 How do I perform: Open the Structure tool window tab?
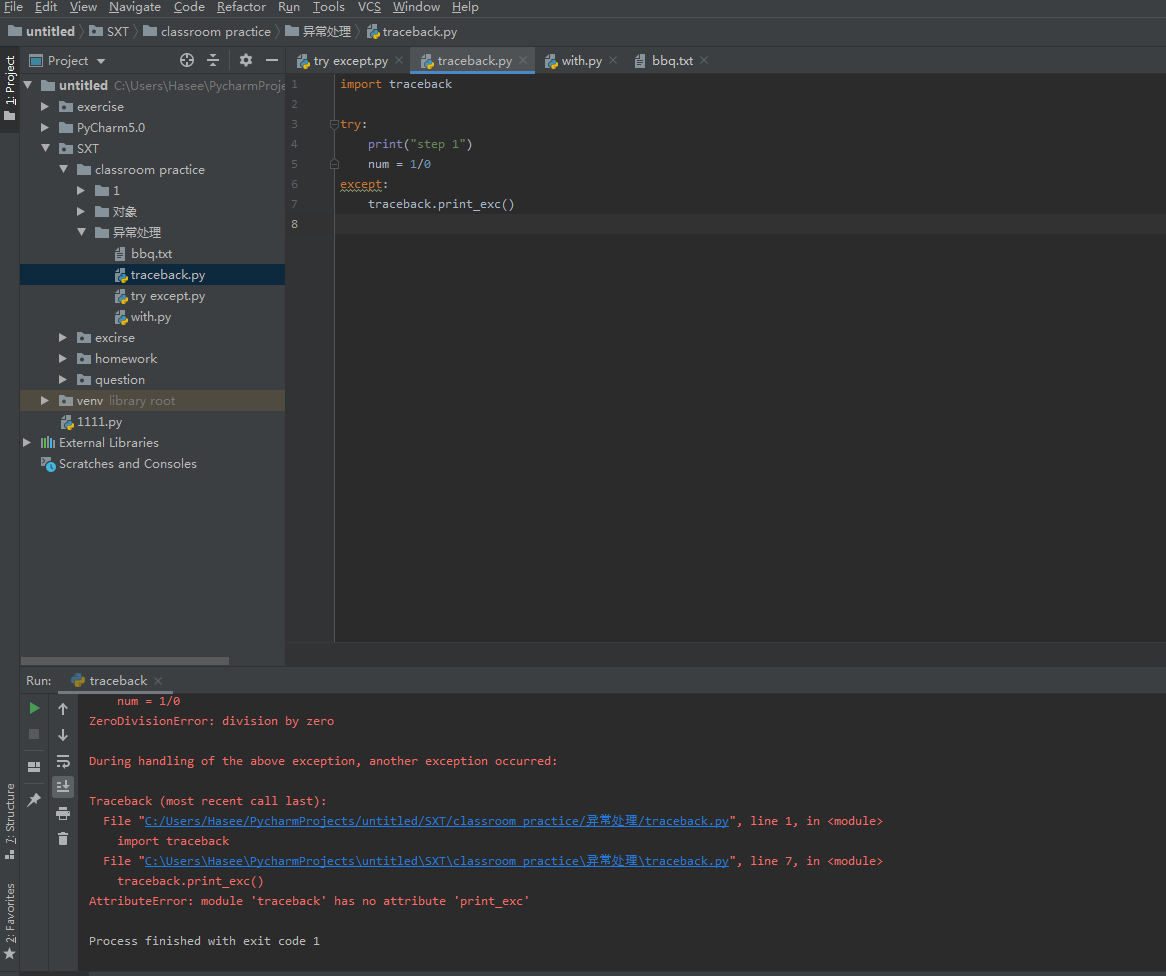point(10,821)
